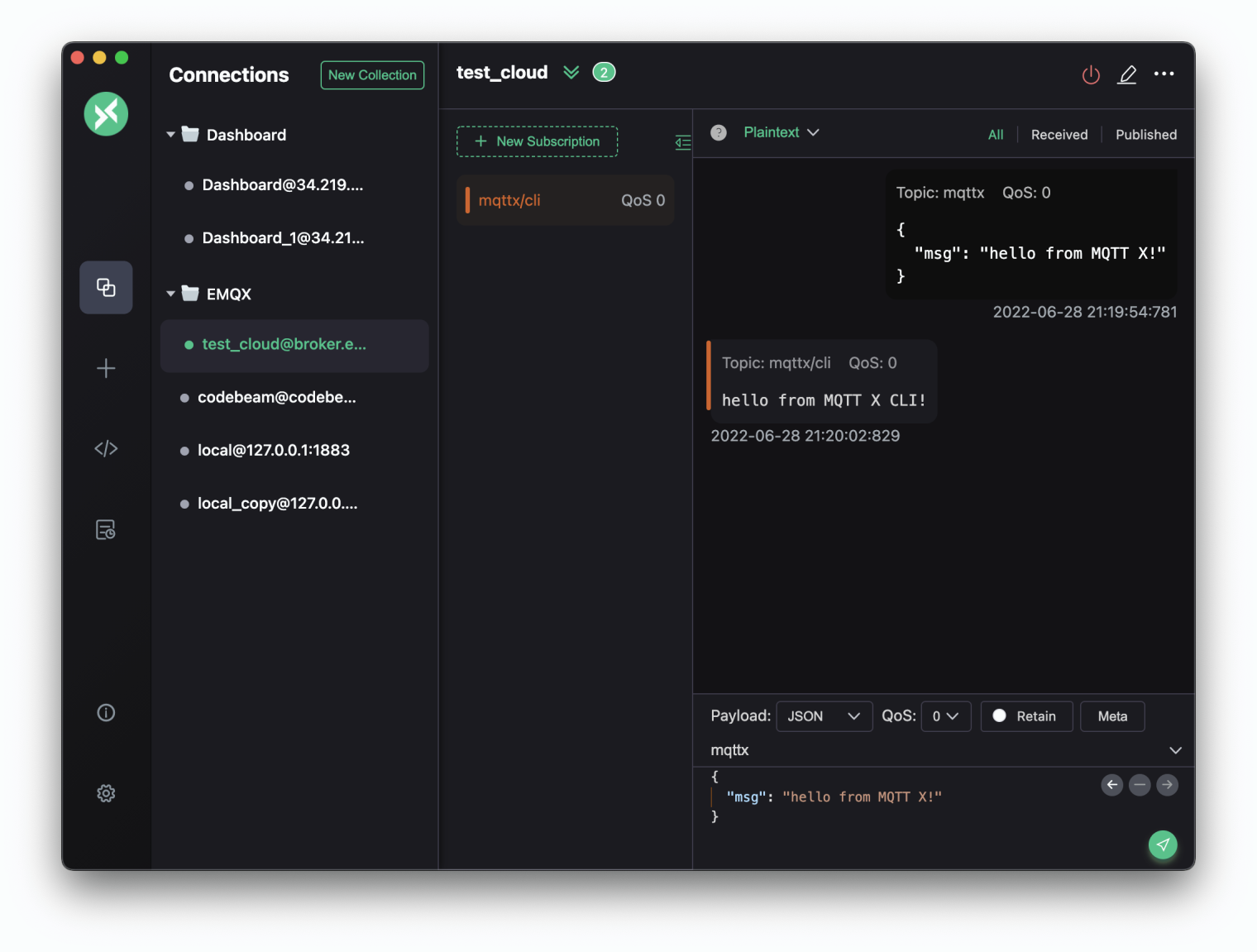The image size is (1257, 952).
Task: Open the Log panel in the sidebar
Action: pyautogui.click(x=106, y=530)
